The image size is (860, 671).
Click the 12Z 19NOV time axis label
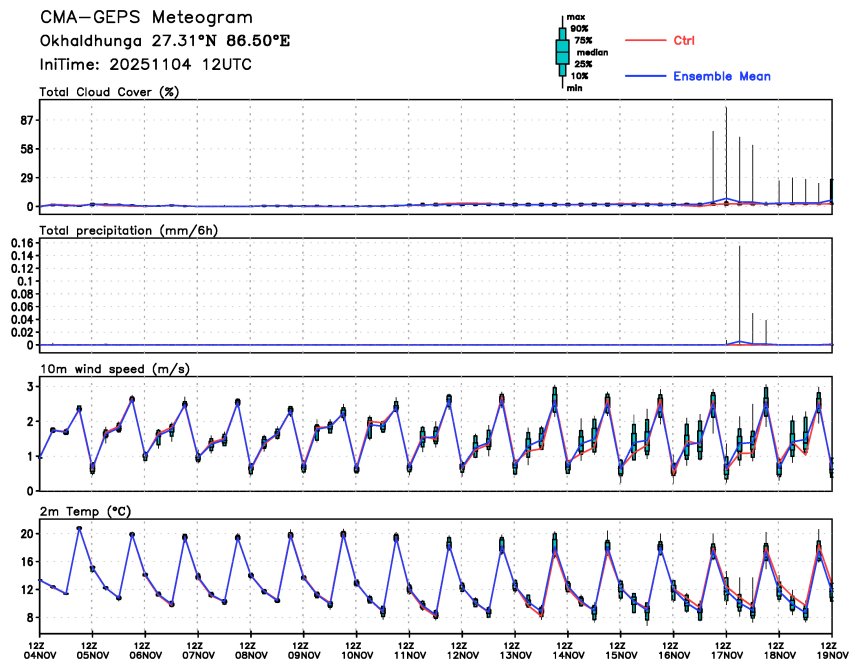(x=832, y=651)
